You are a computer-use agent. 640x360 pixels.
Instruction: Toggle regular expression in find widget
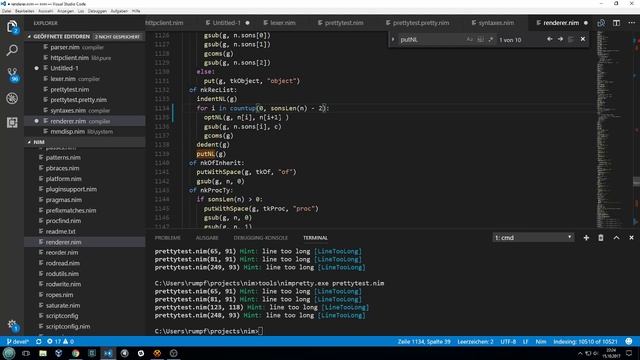[491, 40]
